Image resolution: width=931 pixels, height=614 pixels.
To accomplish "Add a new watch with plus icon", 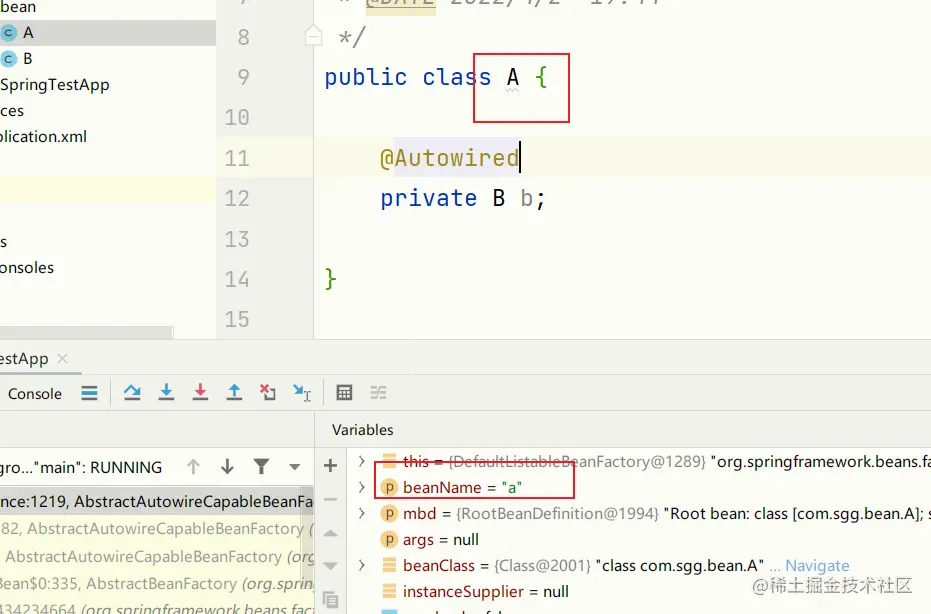I will (331, 466).
